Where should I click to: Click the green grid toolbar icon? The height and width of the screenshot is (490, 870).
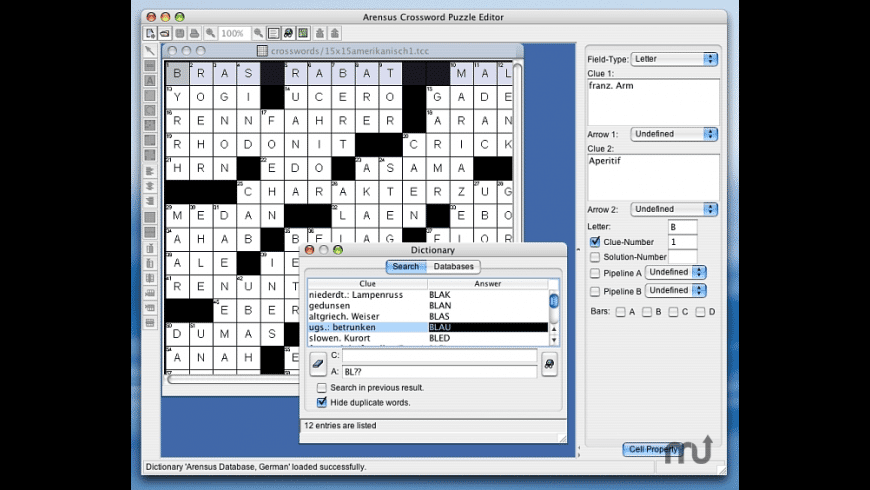click(303, 33)
